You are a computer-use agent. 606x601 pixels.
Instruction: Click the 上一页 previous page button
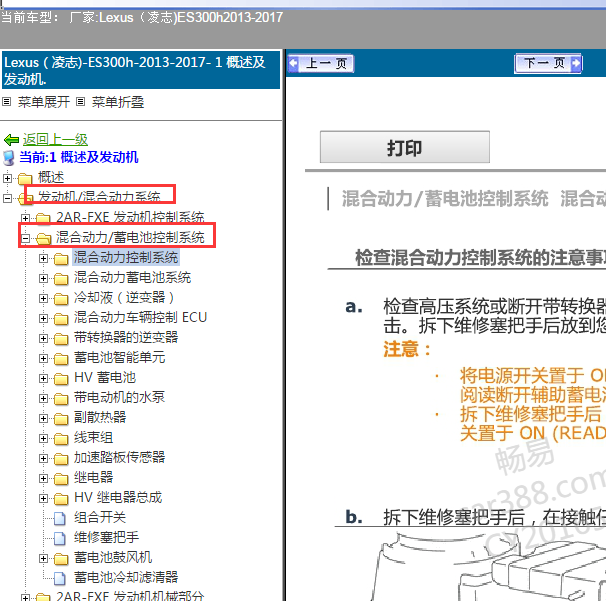pyautogui.click(x=320, y=63)
